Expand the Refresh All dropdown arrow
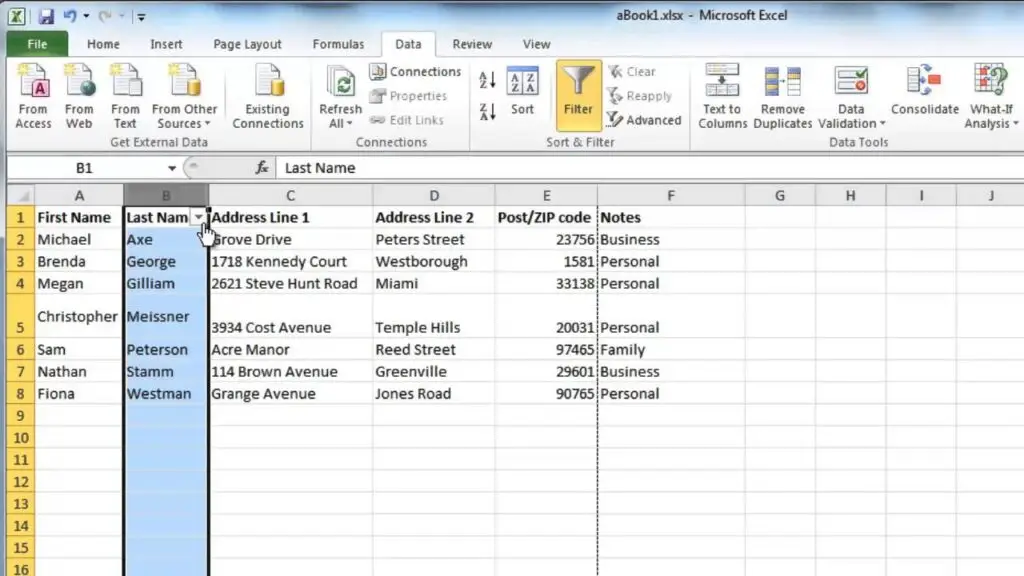This screenshot has height=576, width=1024. 348,124
